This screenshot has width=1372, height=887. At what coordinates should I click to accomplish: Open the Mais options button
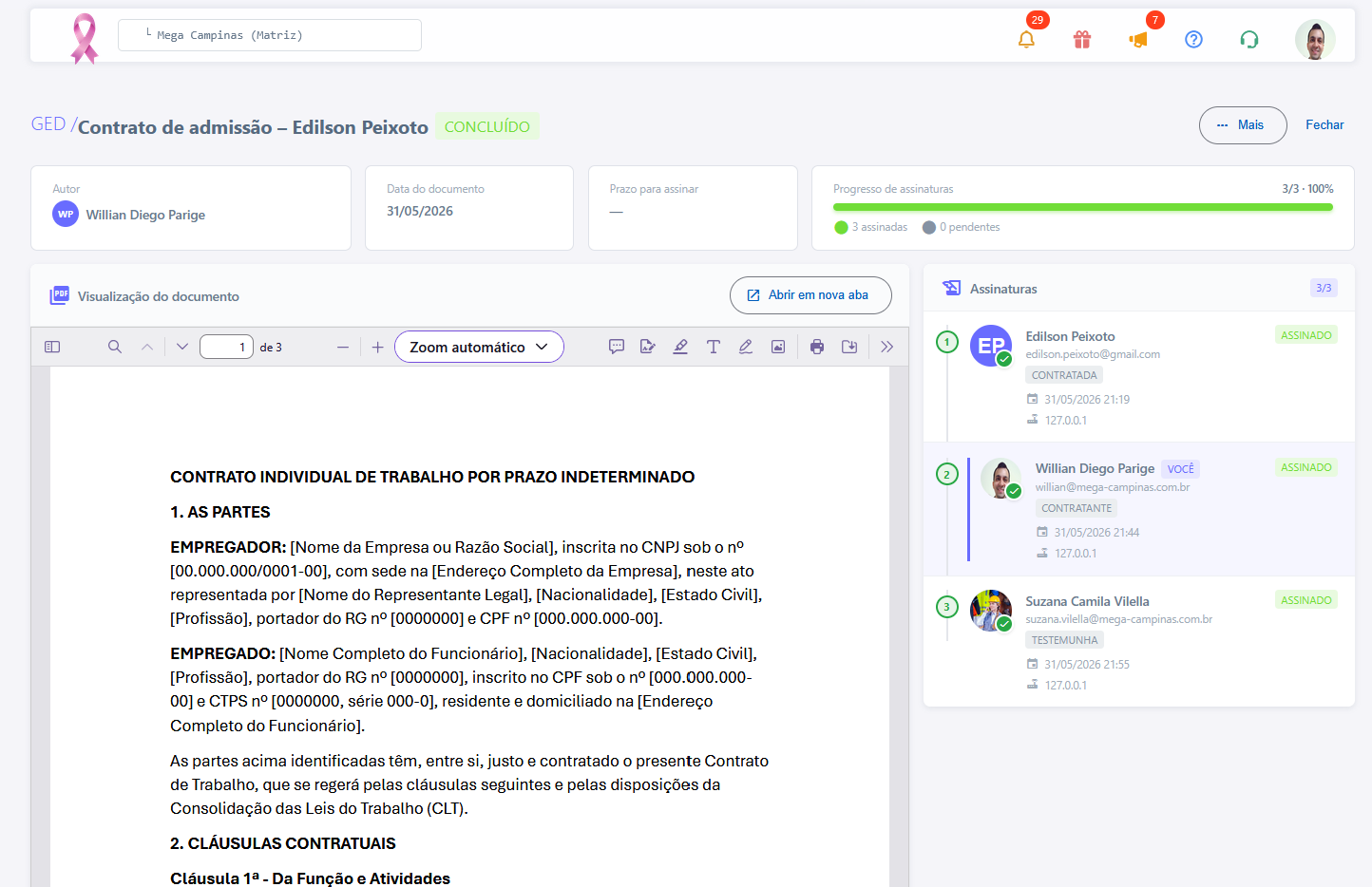(1243, 125)
